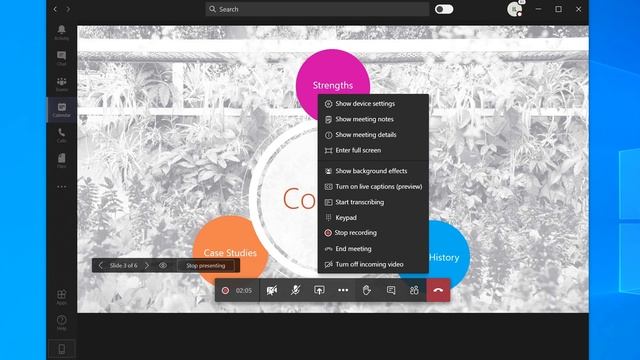Select Turn off incoming video
Image resolution: width=640 pixels, height=360 pixels.
click(x=373, y=264)
